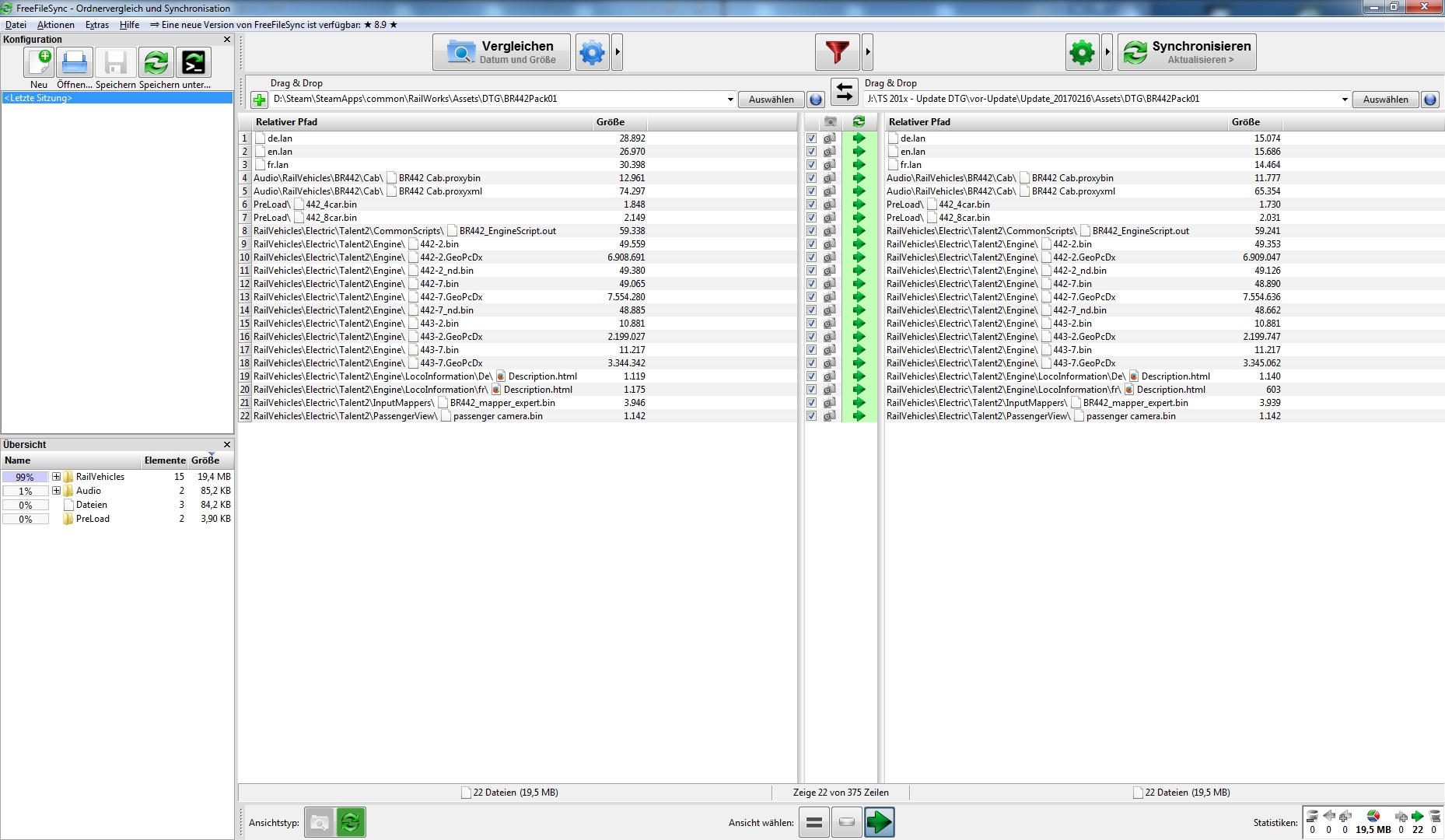Swap the two folder sides

(844, 92)
